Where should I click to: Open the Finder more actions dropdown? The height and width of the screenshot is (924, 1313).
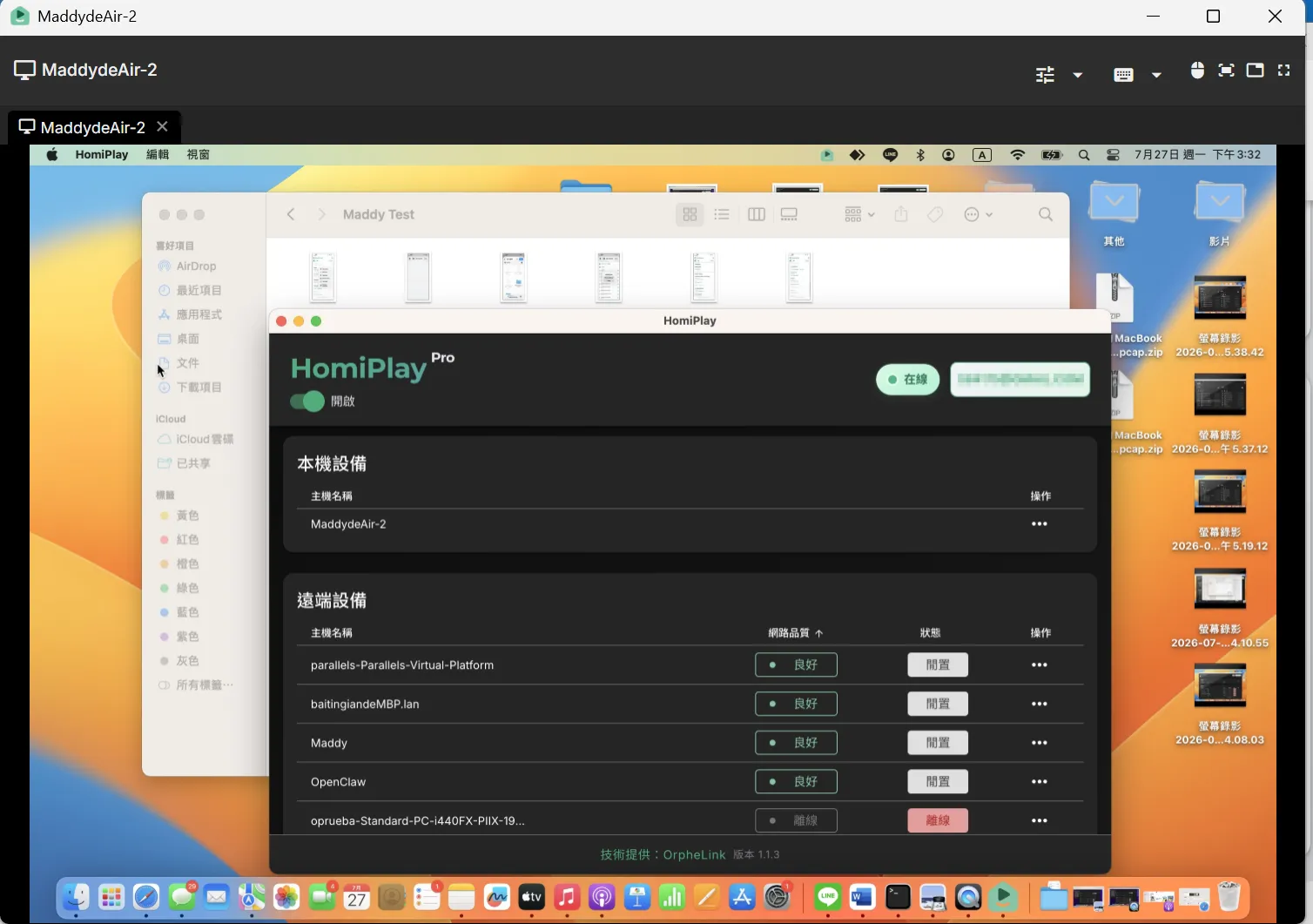(x=979, y=214)
